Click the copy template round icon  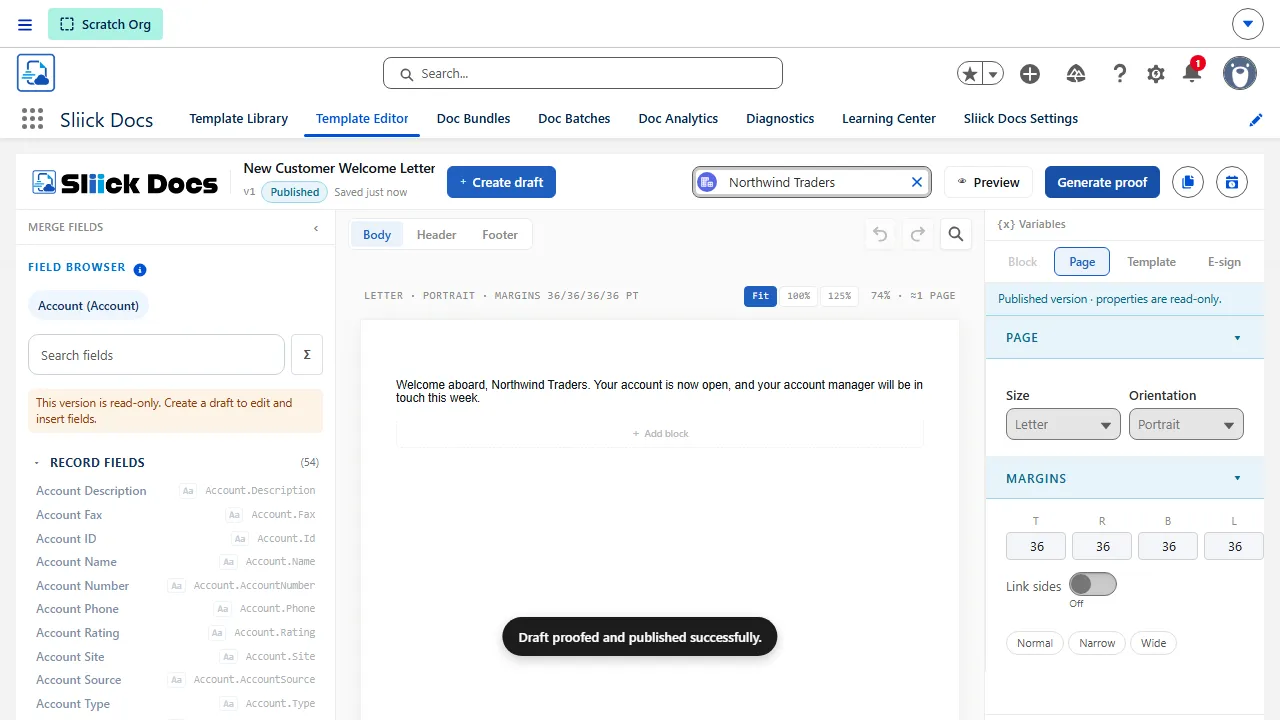point(1188,182)
